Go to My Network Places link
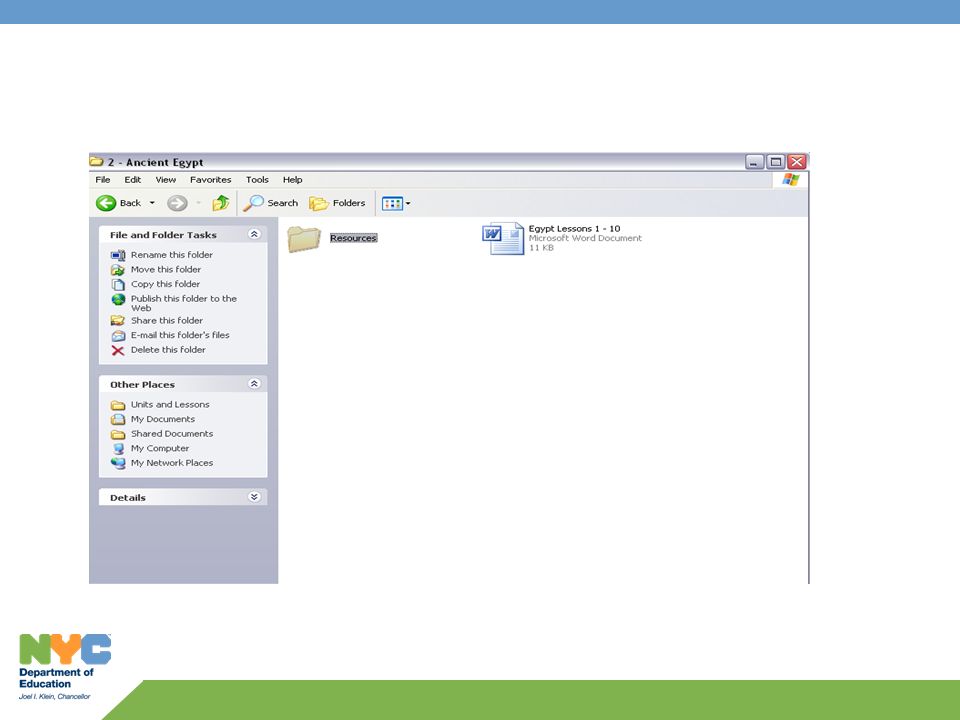Screen dimensions: 960x720 [172, 463]
